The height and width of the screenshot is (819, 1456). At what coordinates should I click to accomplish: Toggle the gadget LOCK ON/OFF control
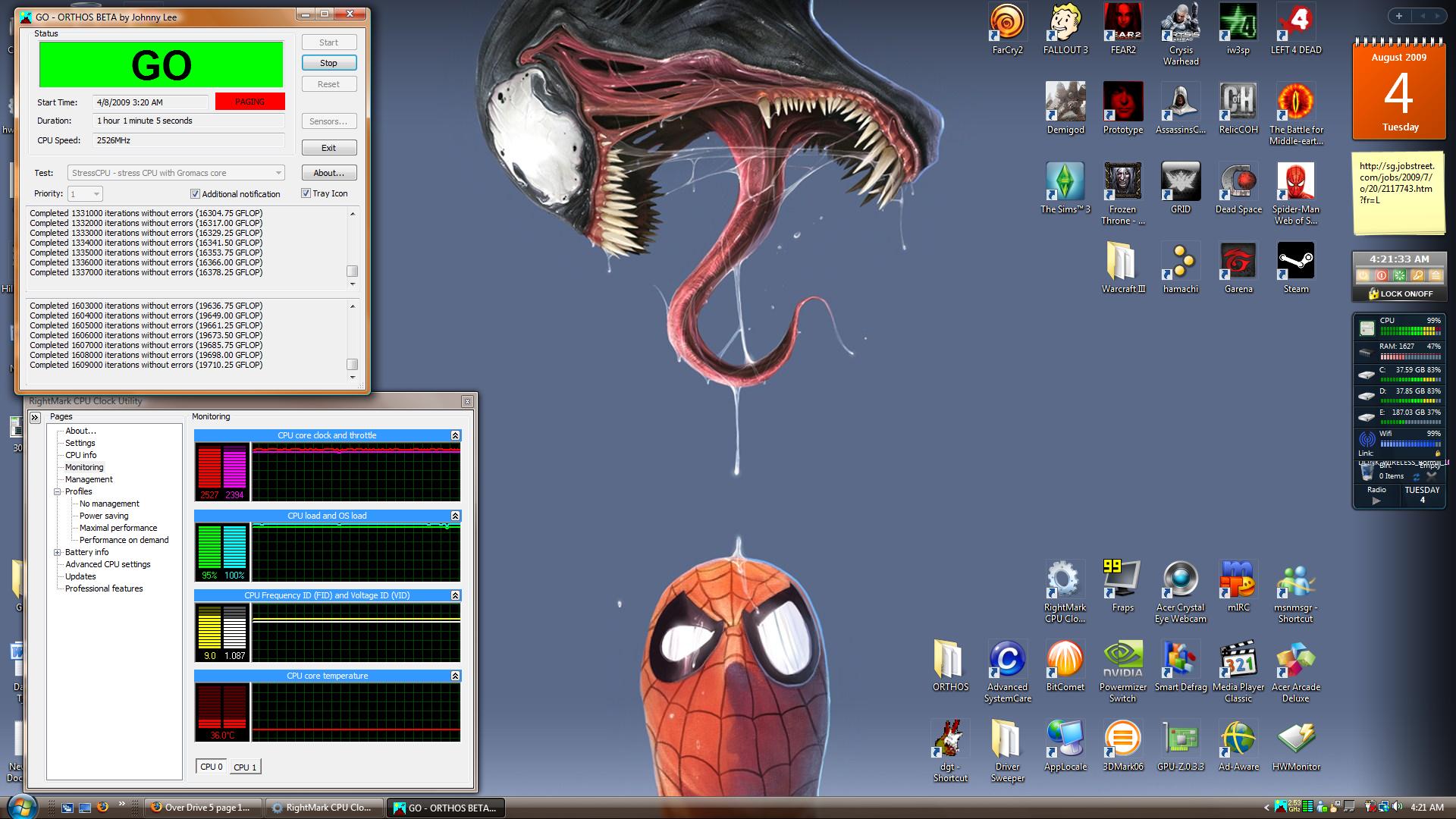point(1400,293)
